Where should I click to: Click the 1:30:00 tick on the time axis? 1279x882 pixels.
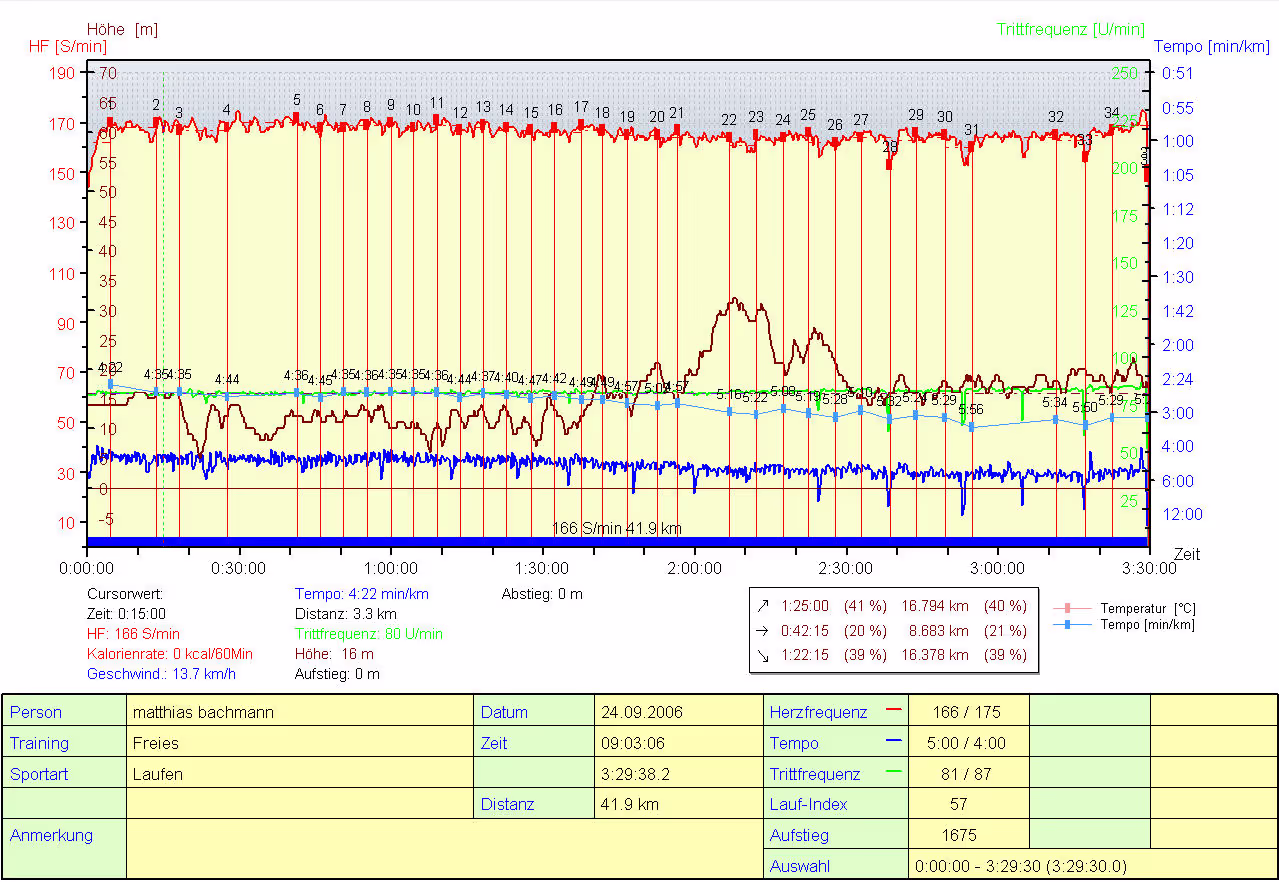pyautogui.click(x=543, y=568)
